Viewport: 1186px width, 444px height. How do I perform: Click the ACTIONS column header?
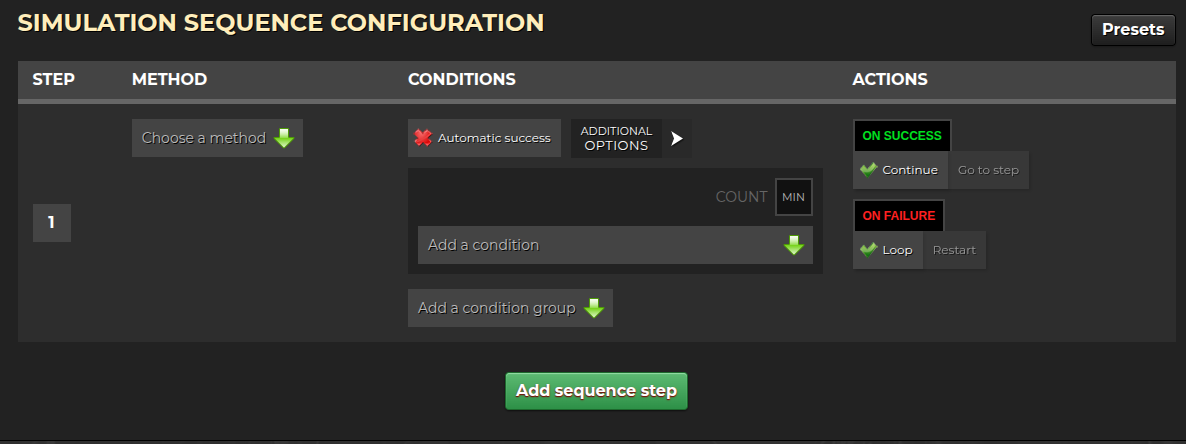(890, 79)
